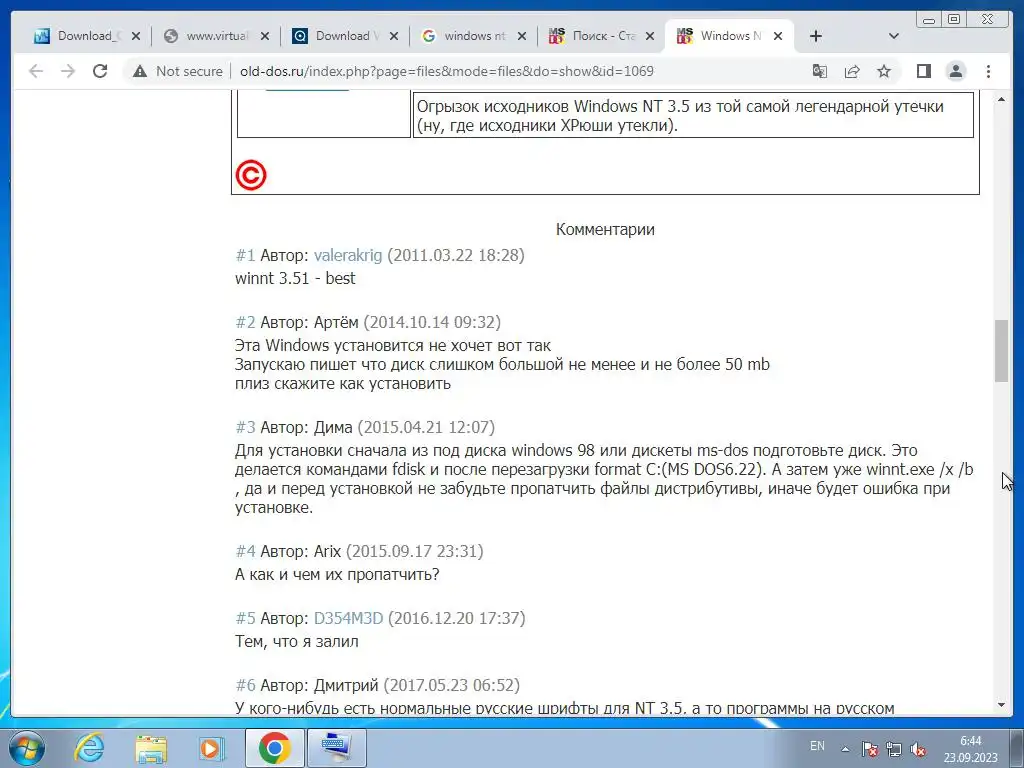Open the keyboard app on the taskbar
1024x768 pixels.
click(336, 748)
